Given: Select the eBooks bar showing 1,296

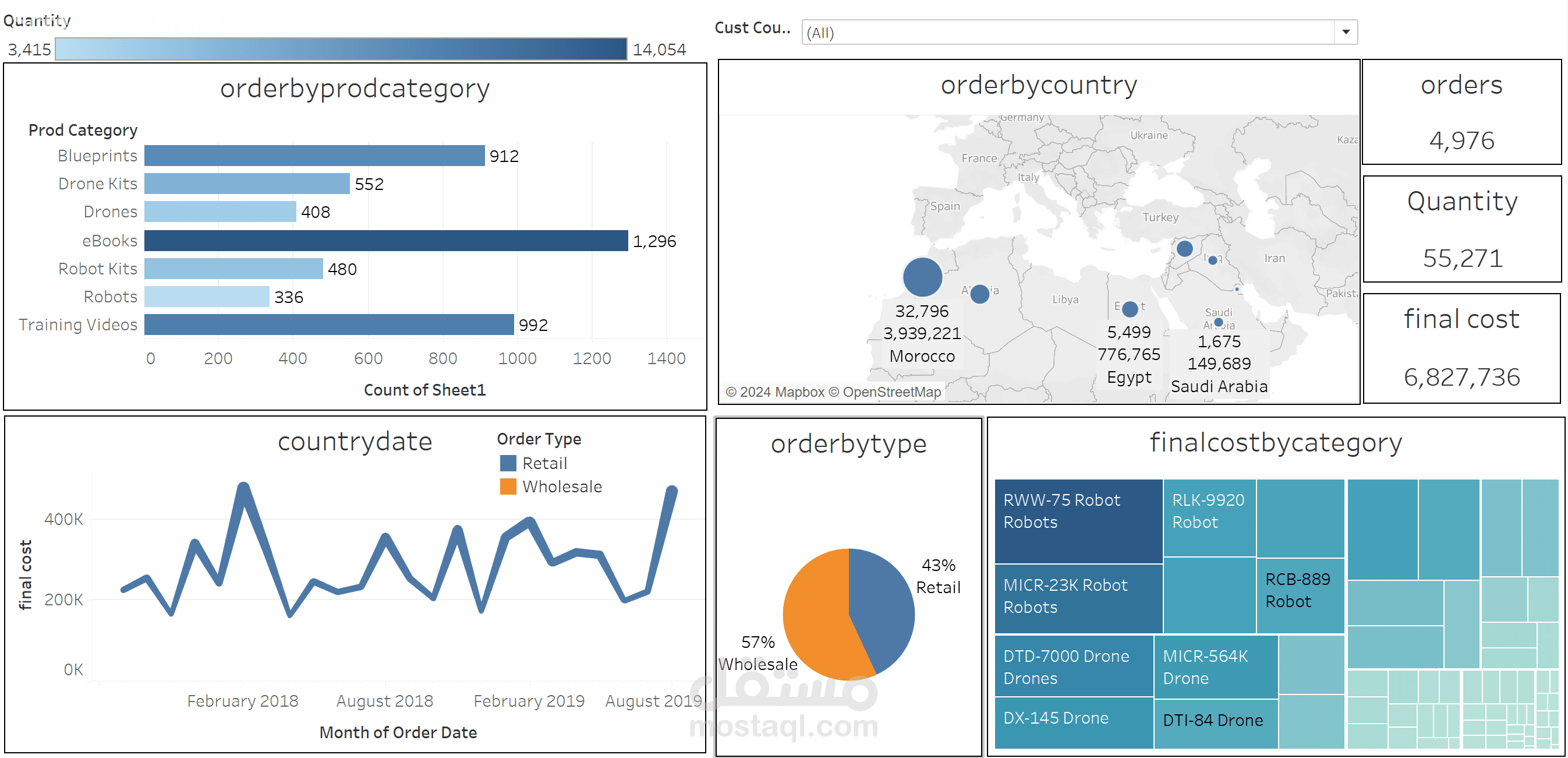Looking at the screenshot, I should [386, 240].
